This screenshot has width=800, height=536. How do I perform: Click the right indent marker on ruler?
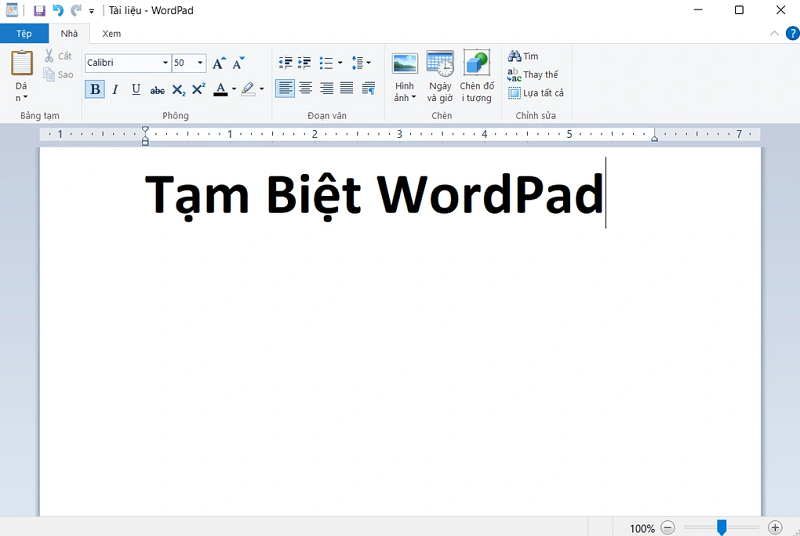click(x=655, y=137)
